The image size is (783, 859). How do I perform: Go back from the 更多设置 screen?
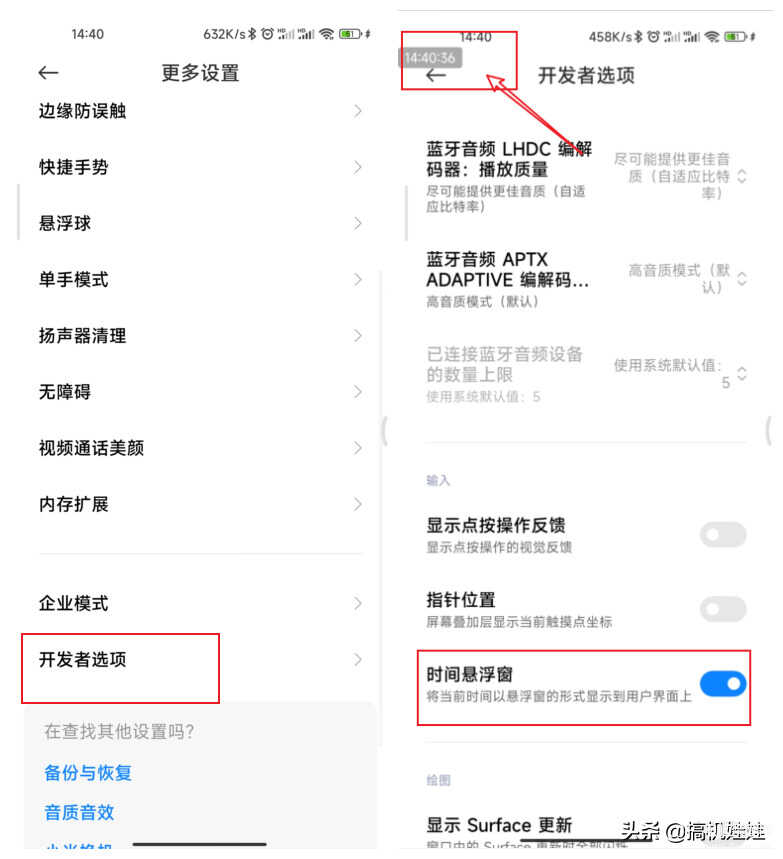click(x=48, y=73)
